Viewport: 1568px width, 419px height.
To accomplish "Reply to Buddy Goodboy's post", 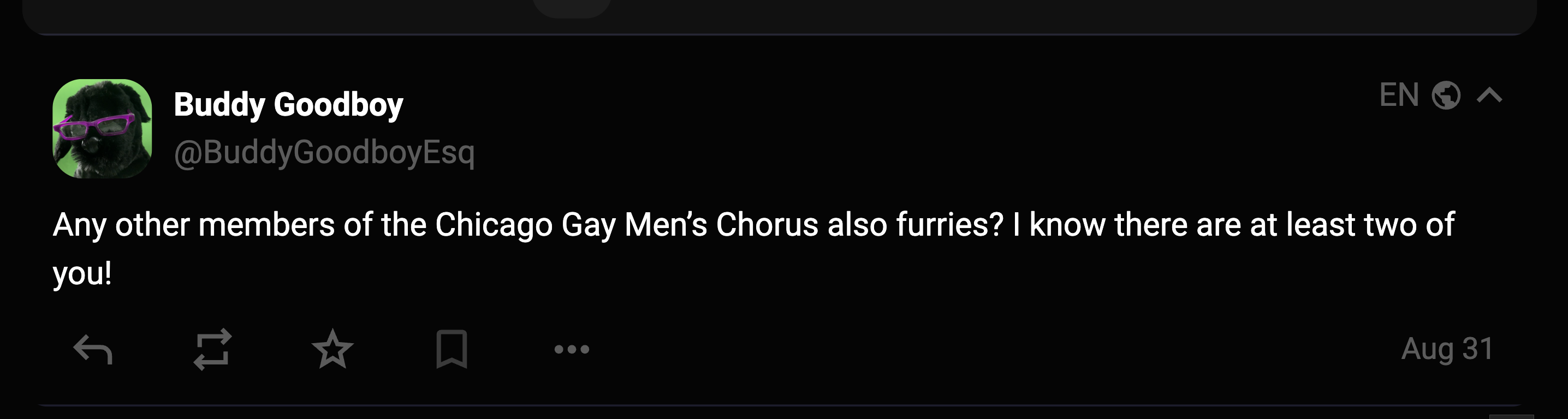I will coord(92,350).
